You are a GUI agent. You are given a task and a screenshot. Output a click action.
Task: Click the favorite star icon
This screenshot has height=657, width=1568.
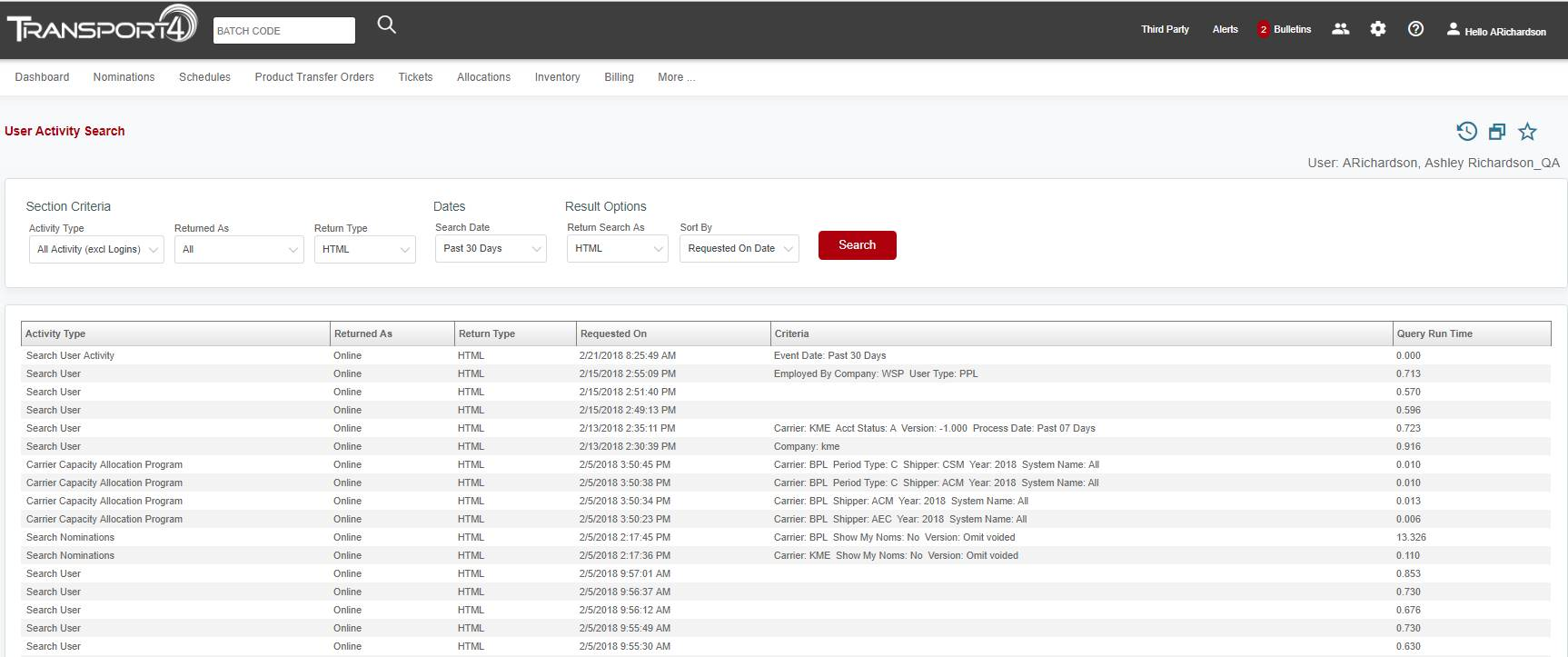pyautogui.click(x=1528, y=132)
